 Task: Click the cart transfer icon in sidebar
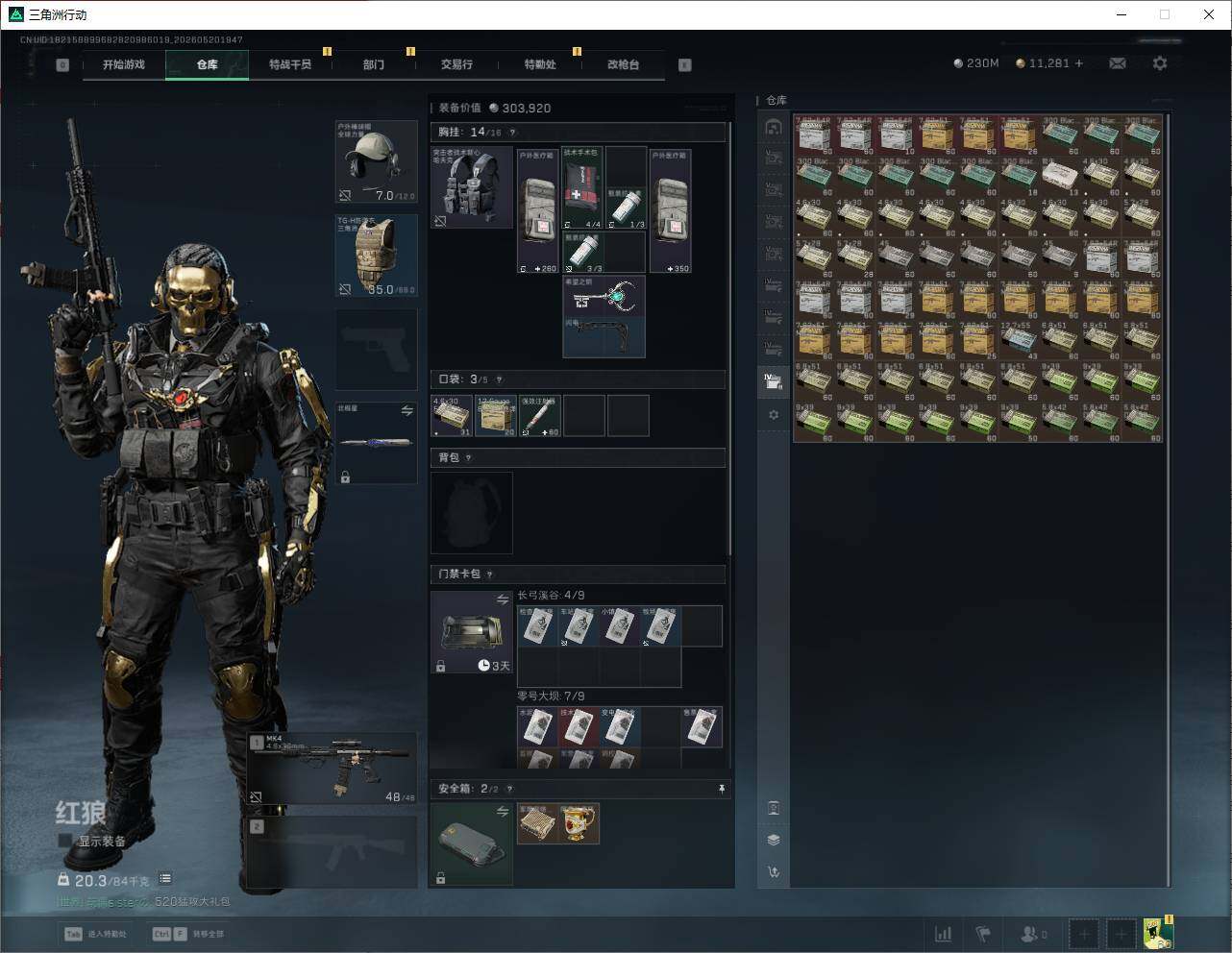[x=774, y=872]
